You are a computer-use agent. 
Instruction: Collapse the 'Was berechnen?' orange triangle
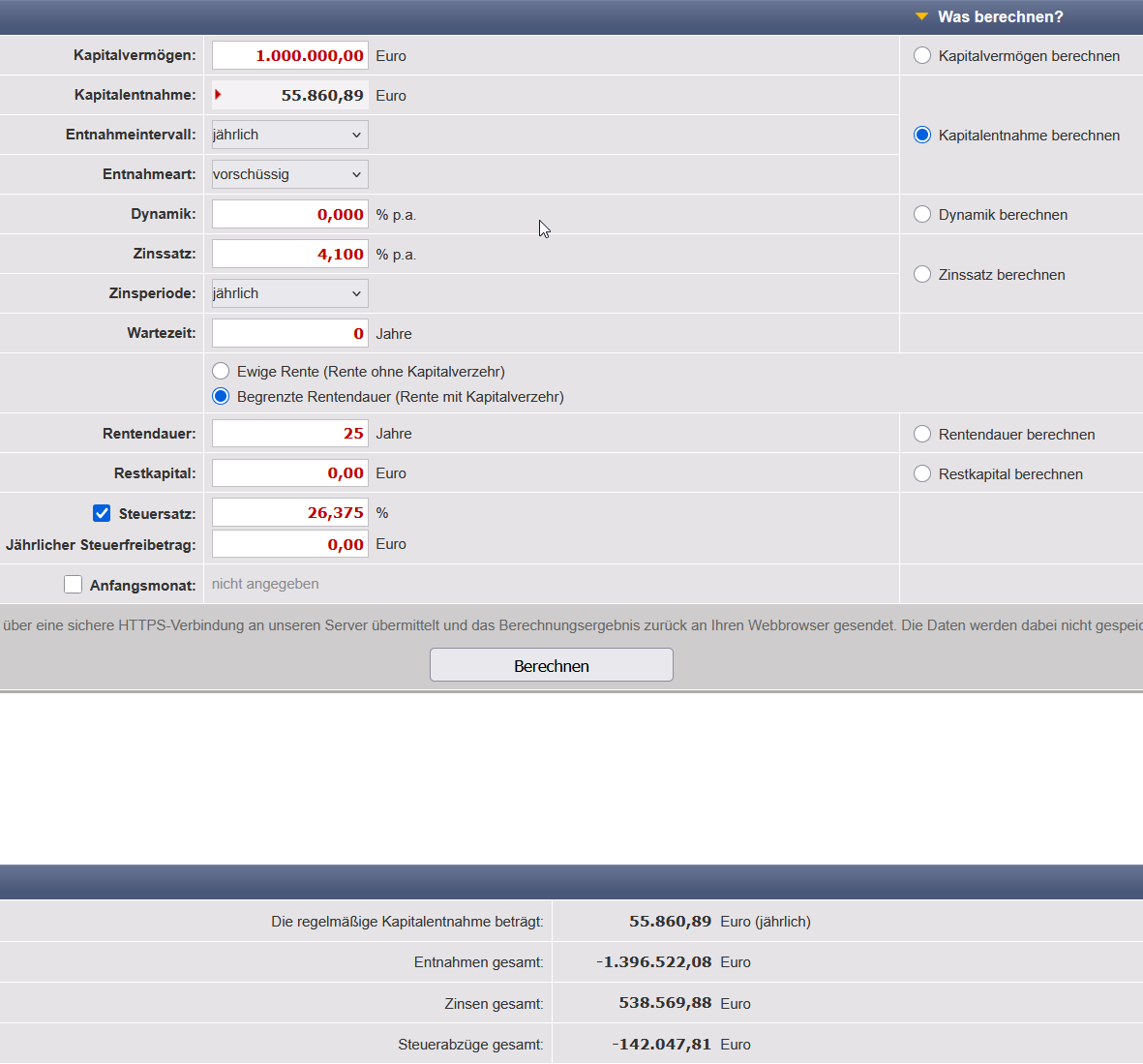click(921, 16)
